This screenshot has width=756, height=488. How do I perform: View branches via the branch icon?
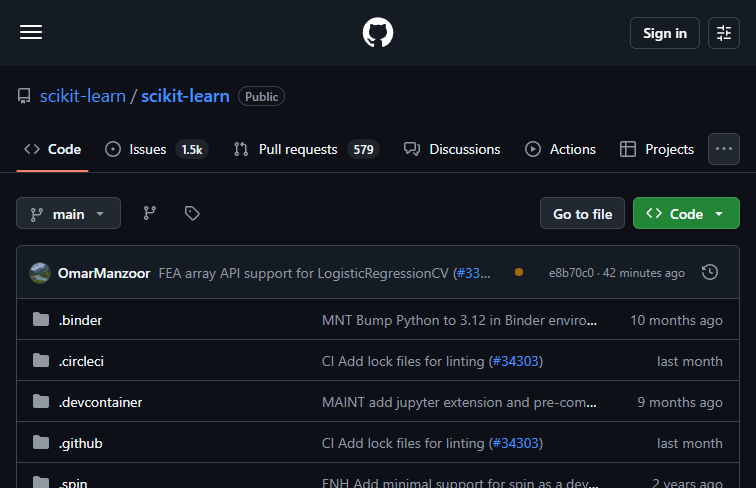(x=149, y=213)
